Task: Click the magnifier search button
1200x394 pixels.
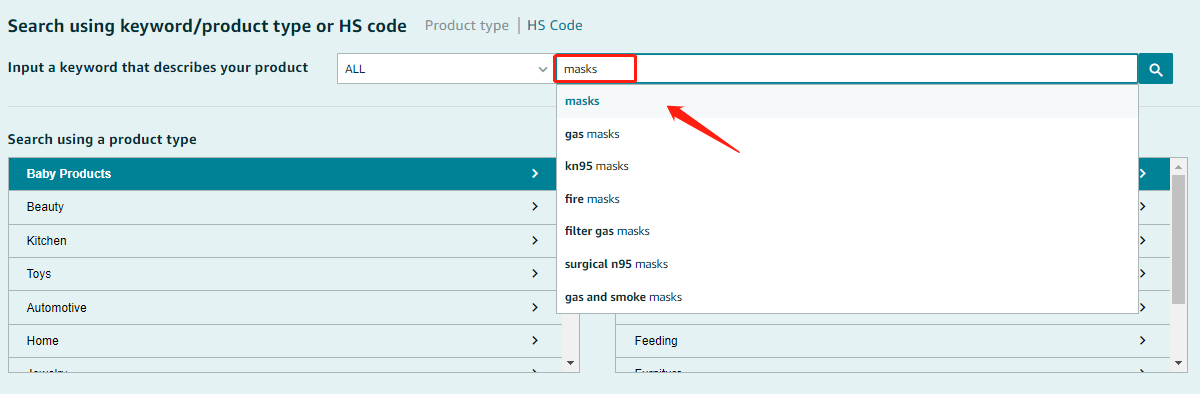Action: 1155,69
